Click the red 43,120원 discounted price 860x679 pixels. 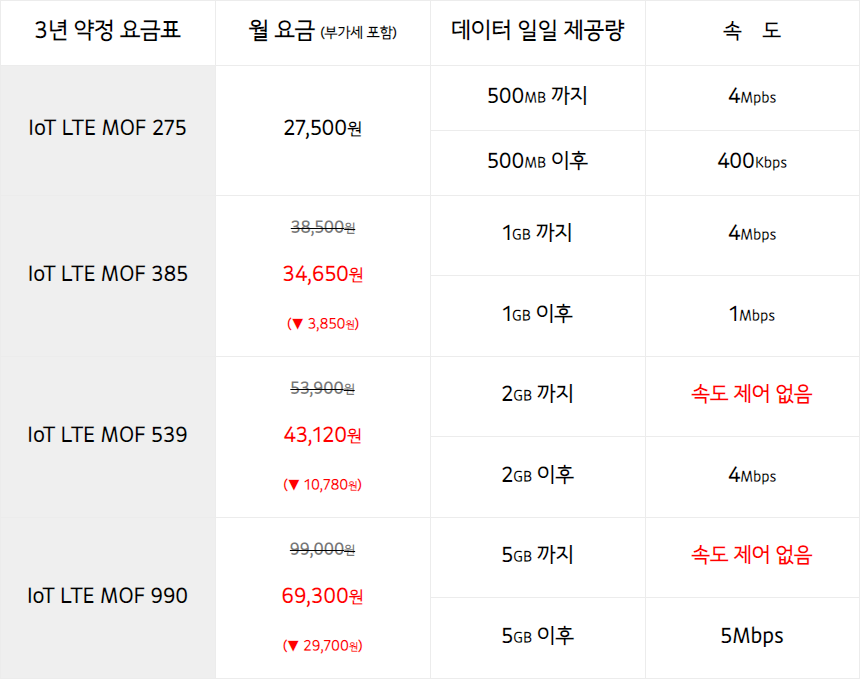tap(322, 435)
